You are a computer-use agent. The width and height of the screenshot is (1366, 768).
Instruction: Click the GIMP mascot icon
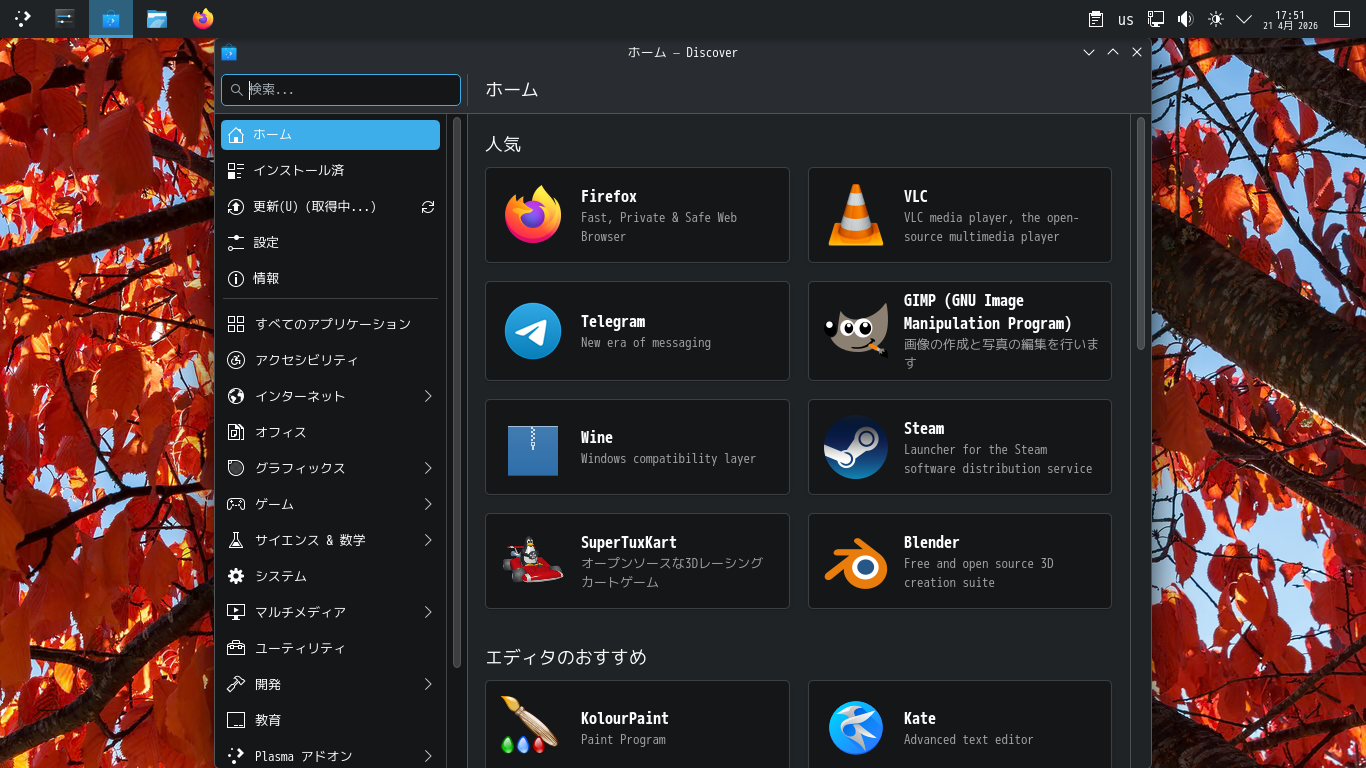(x=856, y=331)
